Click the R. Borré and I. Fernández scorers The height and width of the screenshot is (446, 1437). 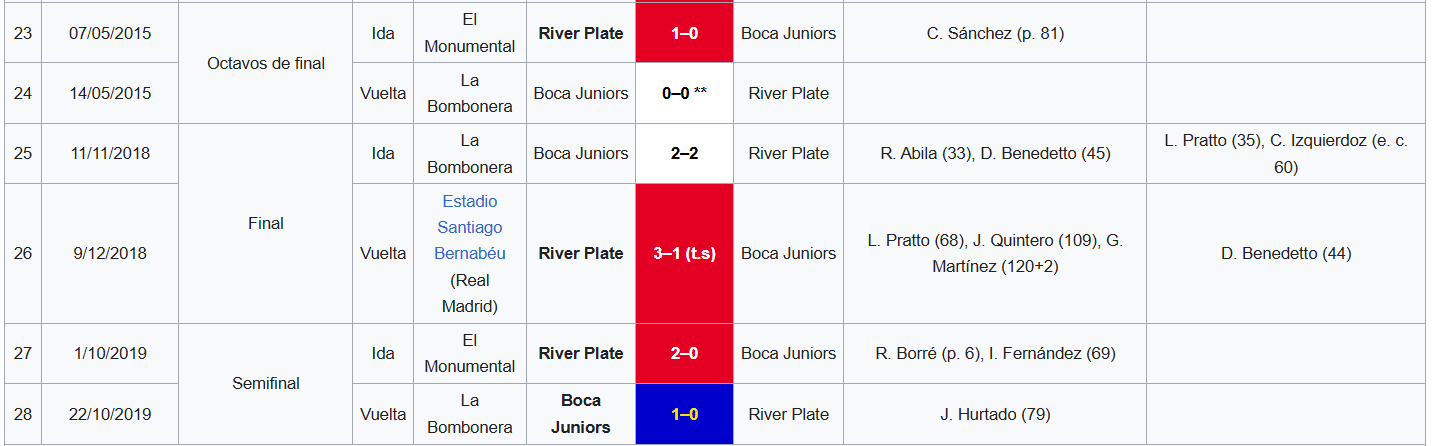click(995, 354)
